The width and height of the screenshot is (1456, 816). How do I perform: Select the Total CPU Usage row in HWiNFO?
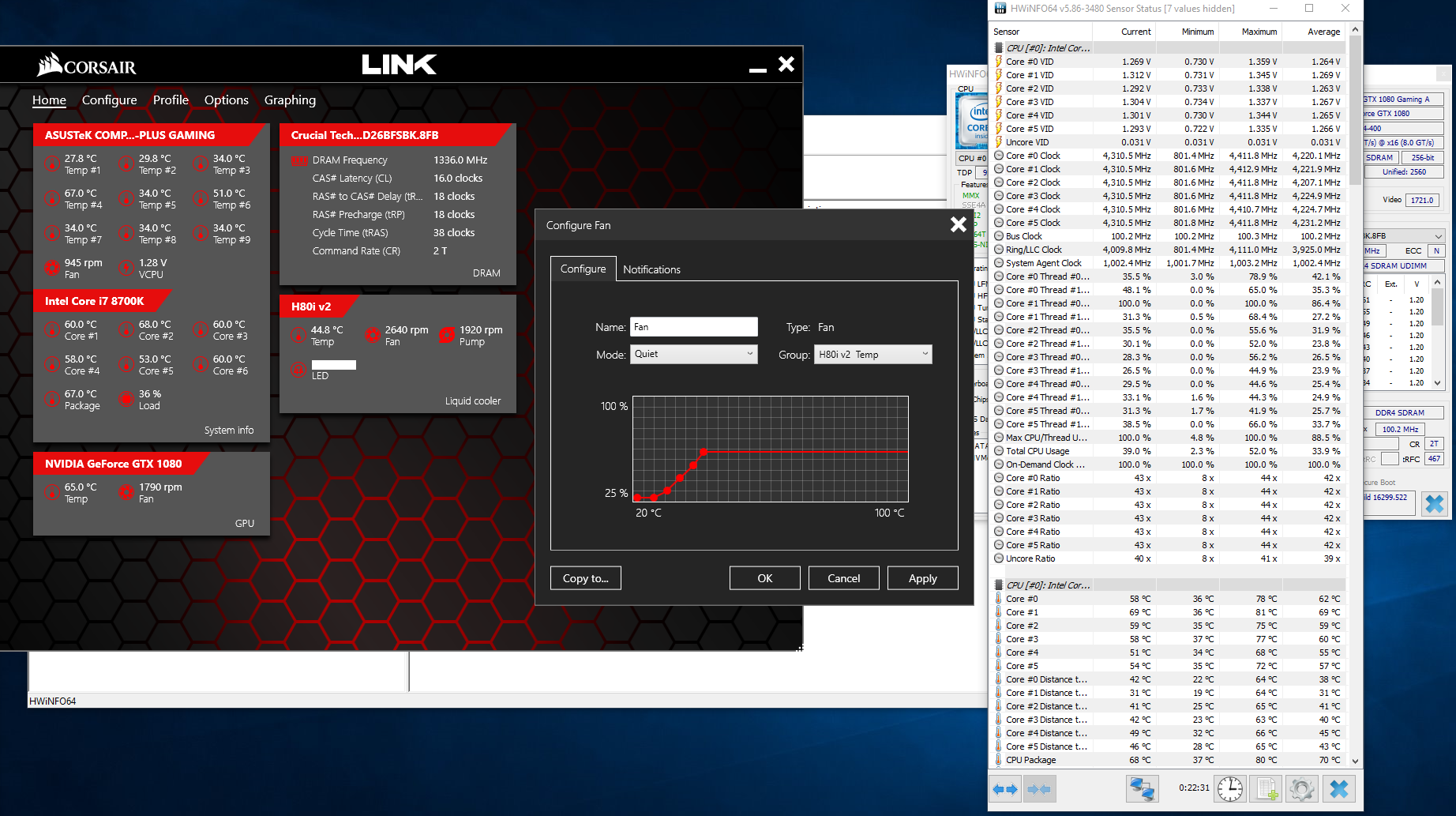1169,451
